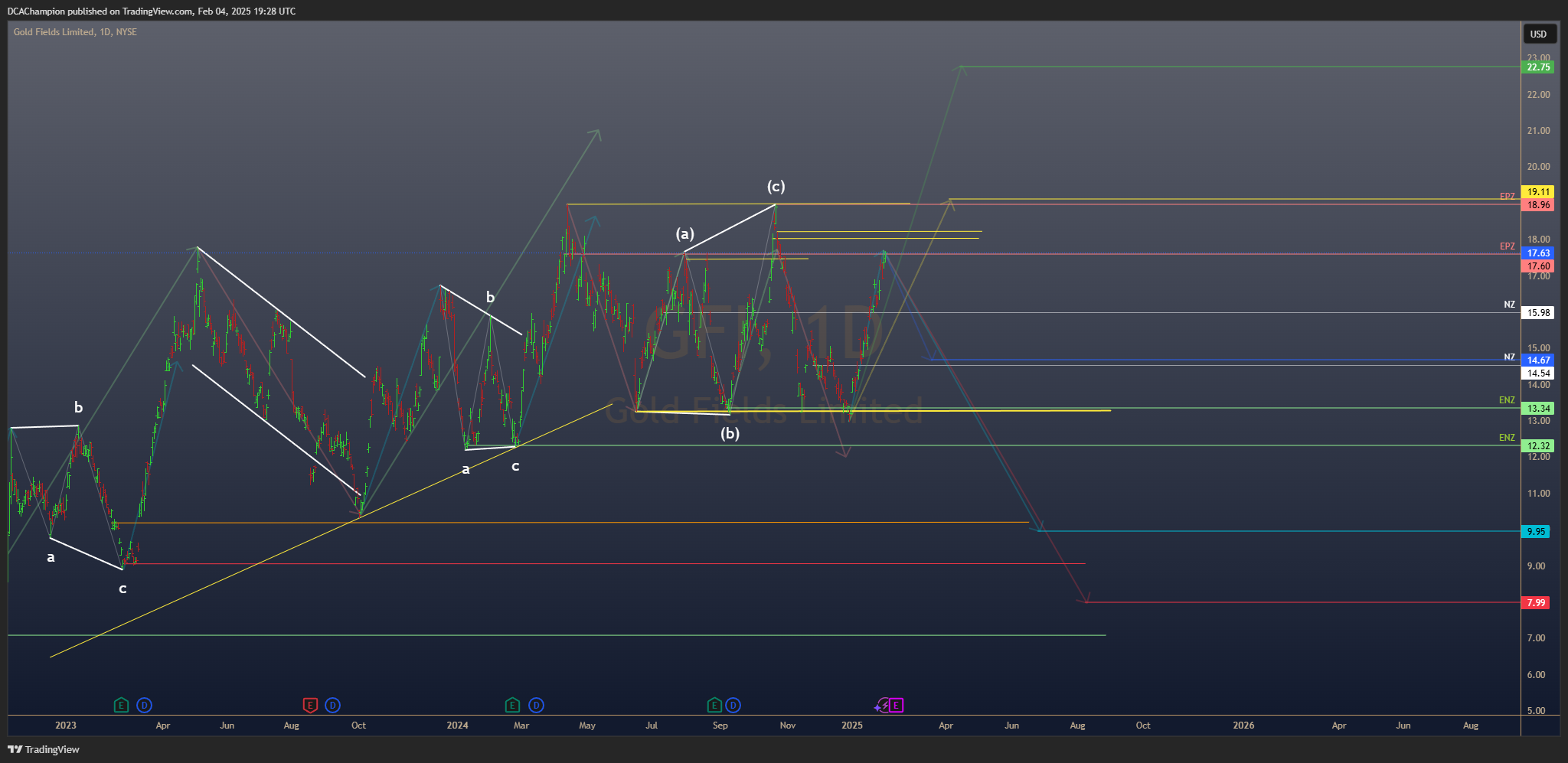
Task: Select the red 7.99 price label
Action: click(x=1536, y=603)
